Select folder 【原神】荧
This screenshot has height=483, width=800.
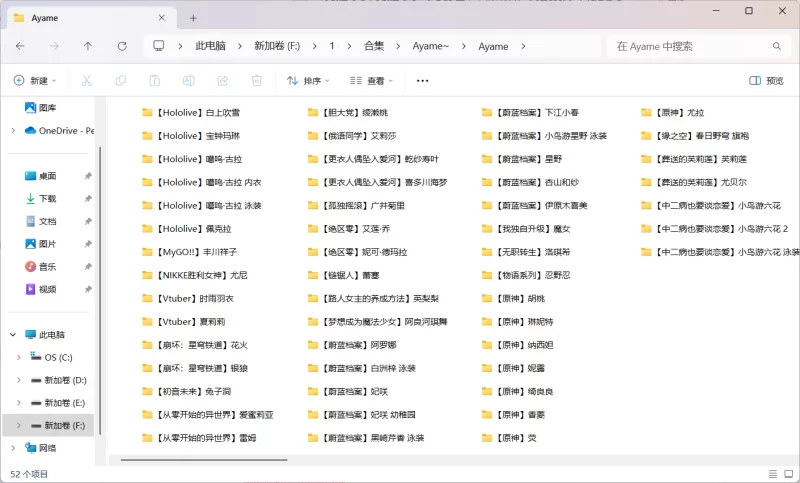coord(509,438)
